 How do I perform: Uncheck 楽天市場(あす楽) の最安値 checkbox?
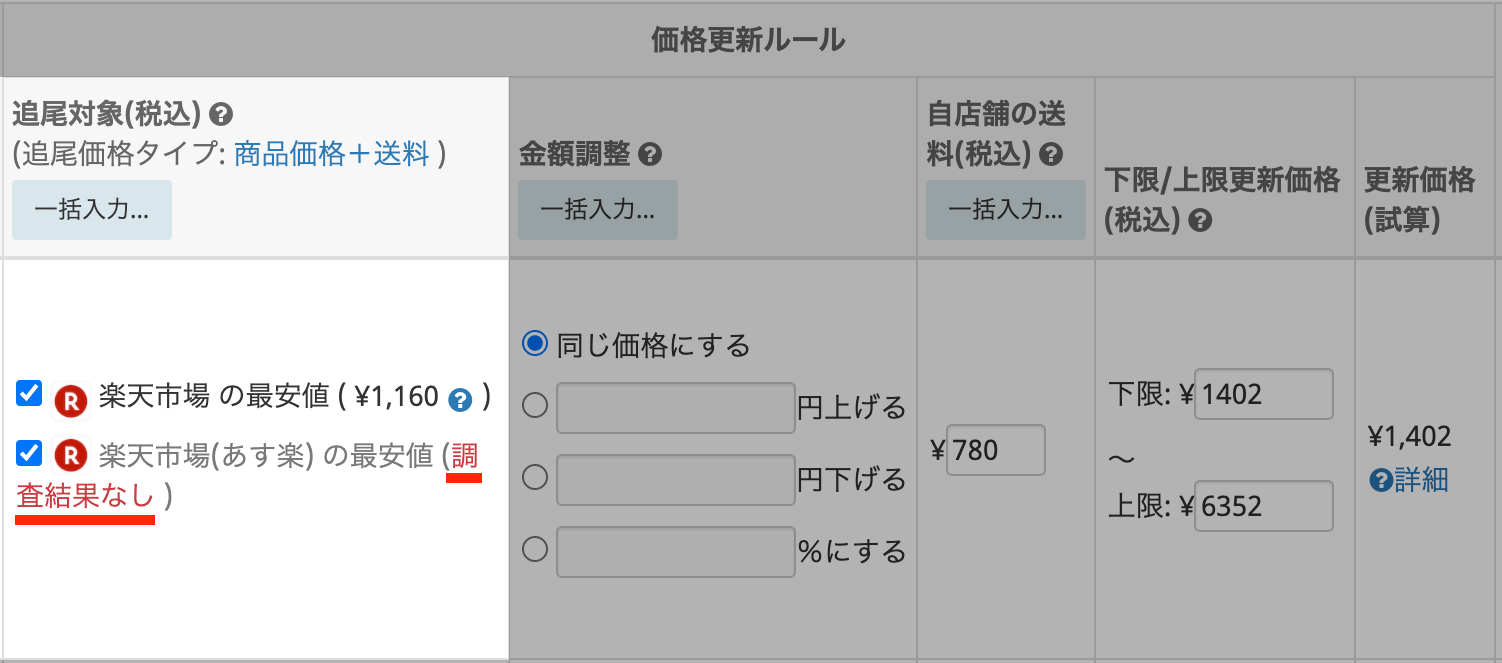pyautogui.click(x=29, y=454)
